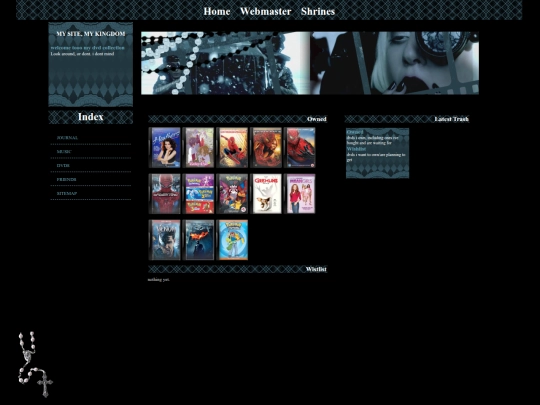Open the Heathers DVD cover

(x=165, y=147)
